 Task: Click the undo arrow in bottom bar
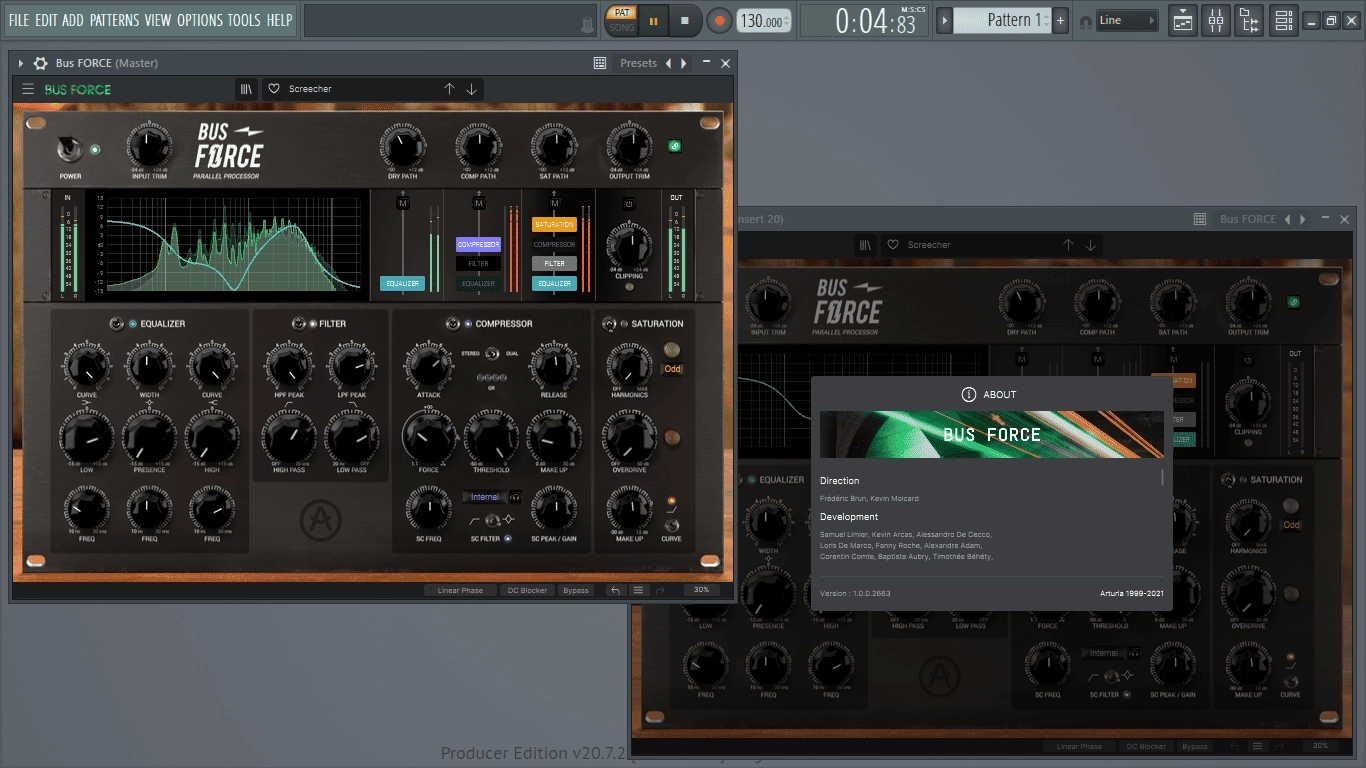click(615, 590)
